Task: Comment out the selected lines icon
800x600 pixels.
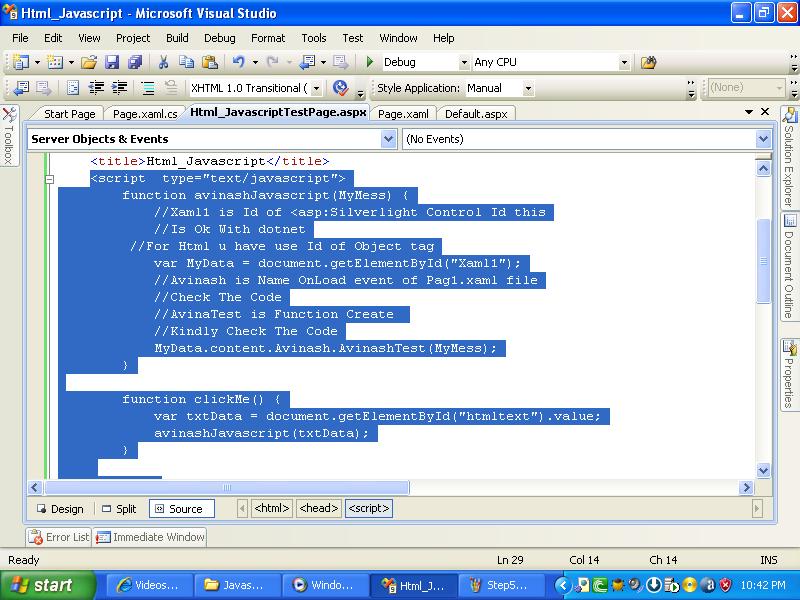Action: (x=148, y=88)
